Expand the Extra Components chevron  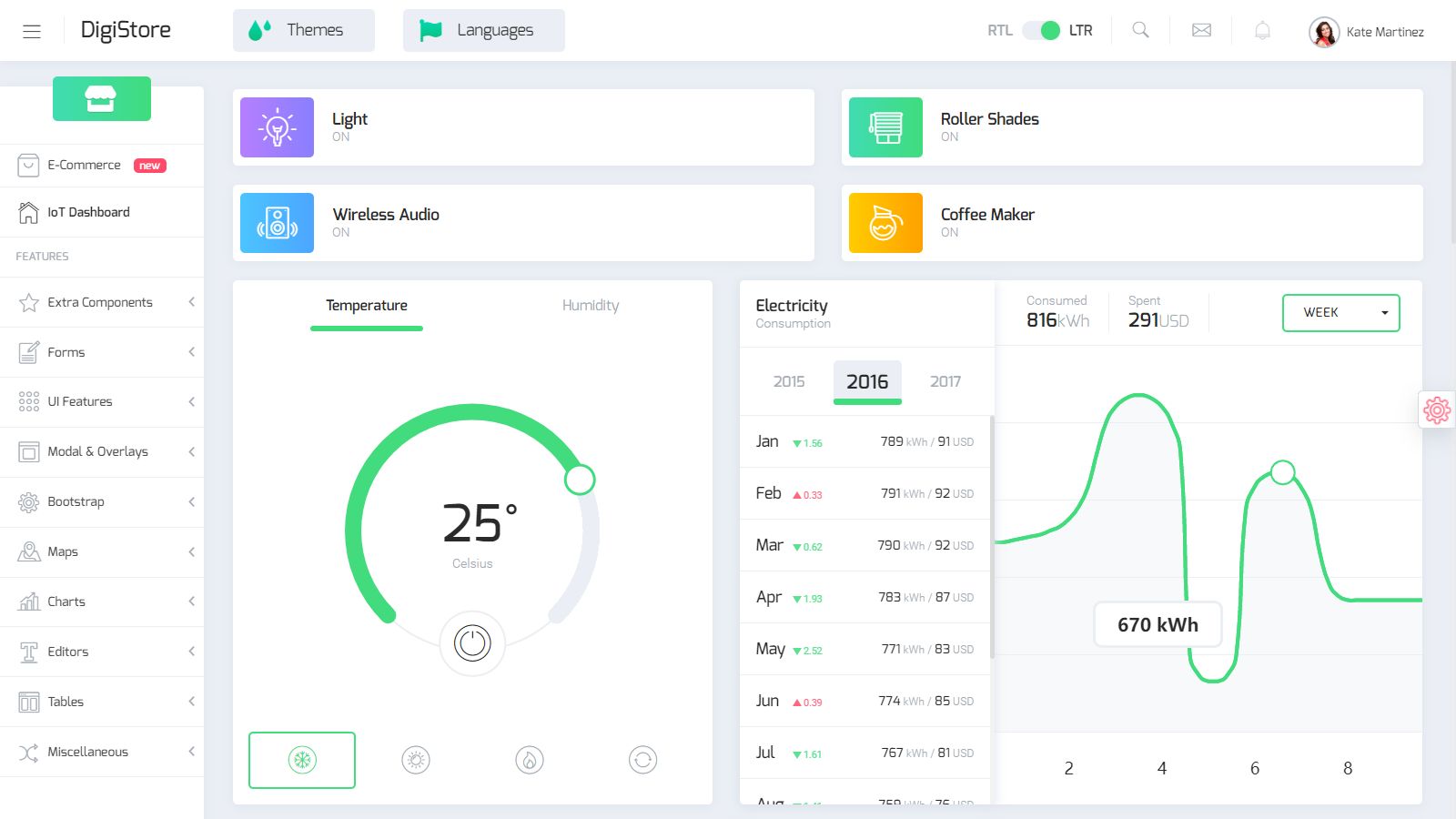[191, 302]
